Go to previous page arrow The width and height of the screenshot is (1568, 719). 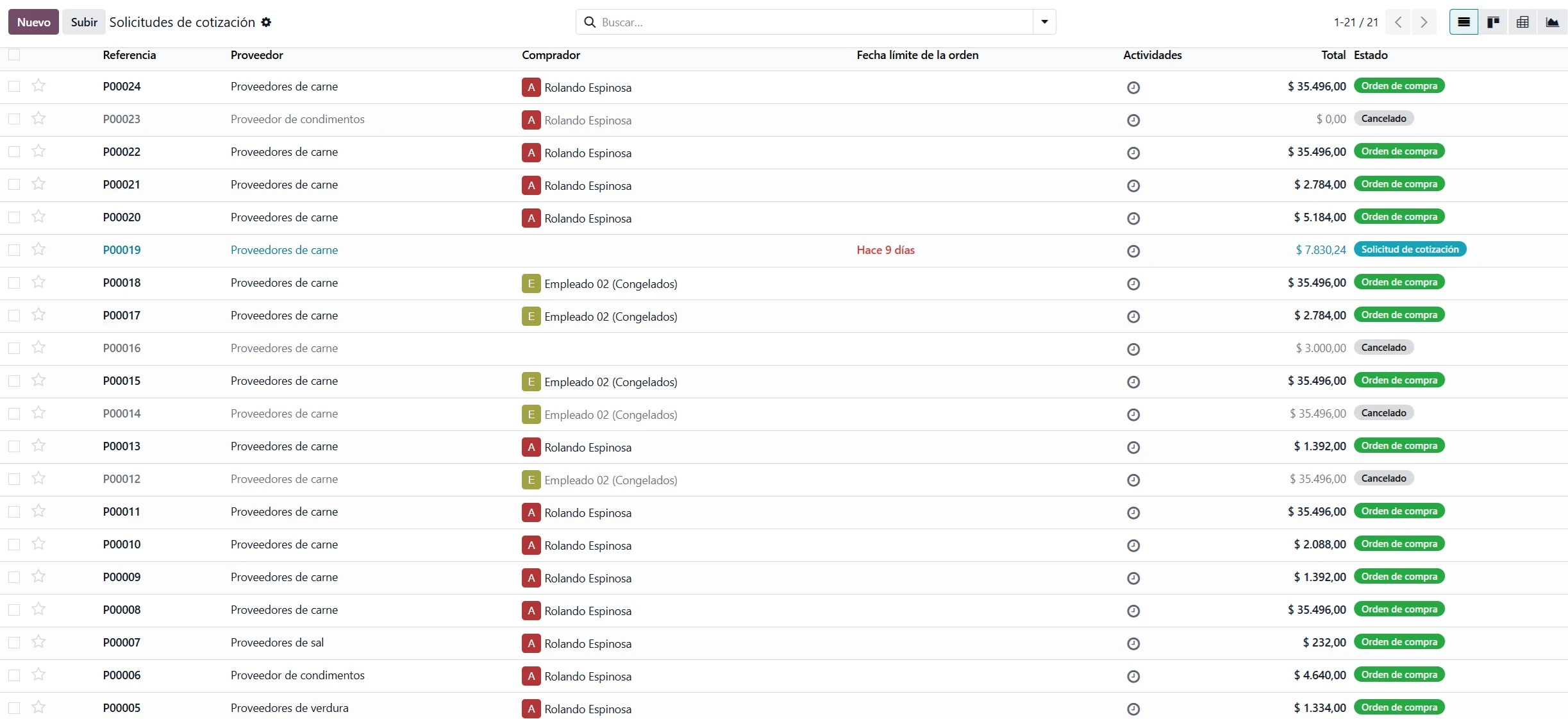(x=1398, y=22)
